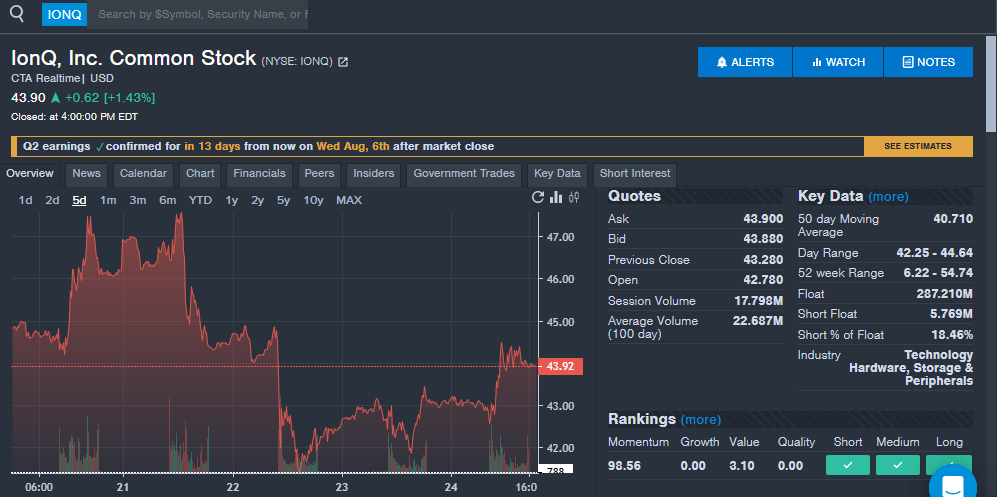Switch to the News tab
This screenshot has height=497, width=997.
[86, 174]
